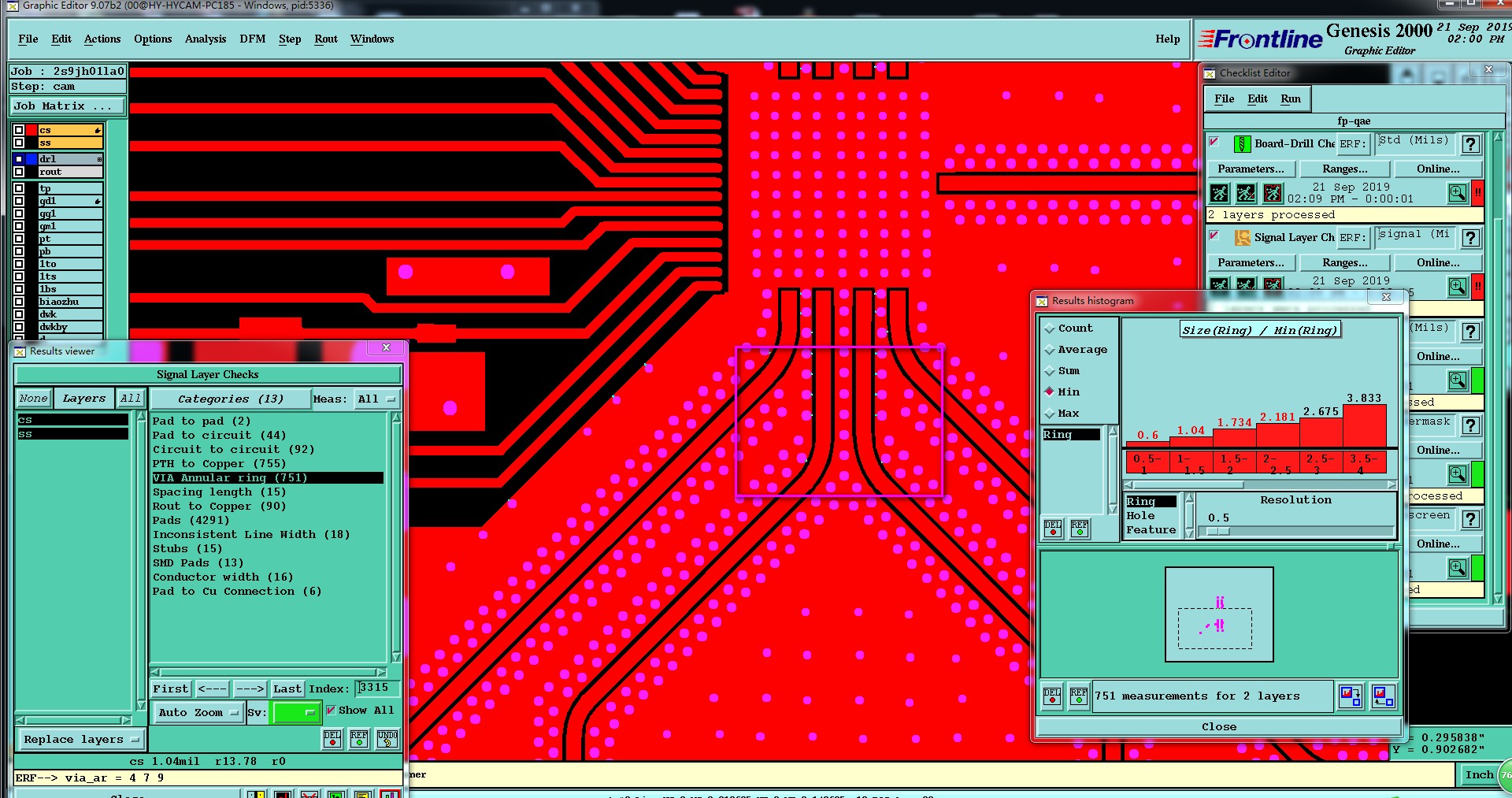This screenshot has width=1512, height=798.
Task: Click second run icon in Board-Drill Checks row
Action: (1246, 192)
